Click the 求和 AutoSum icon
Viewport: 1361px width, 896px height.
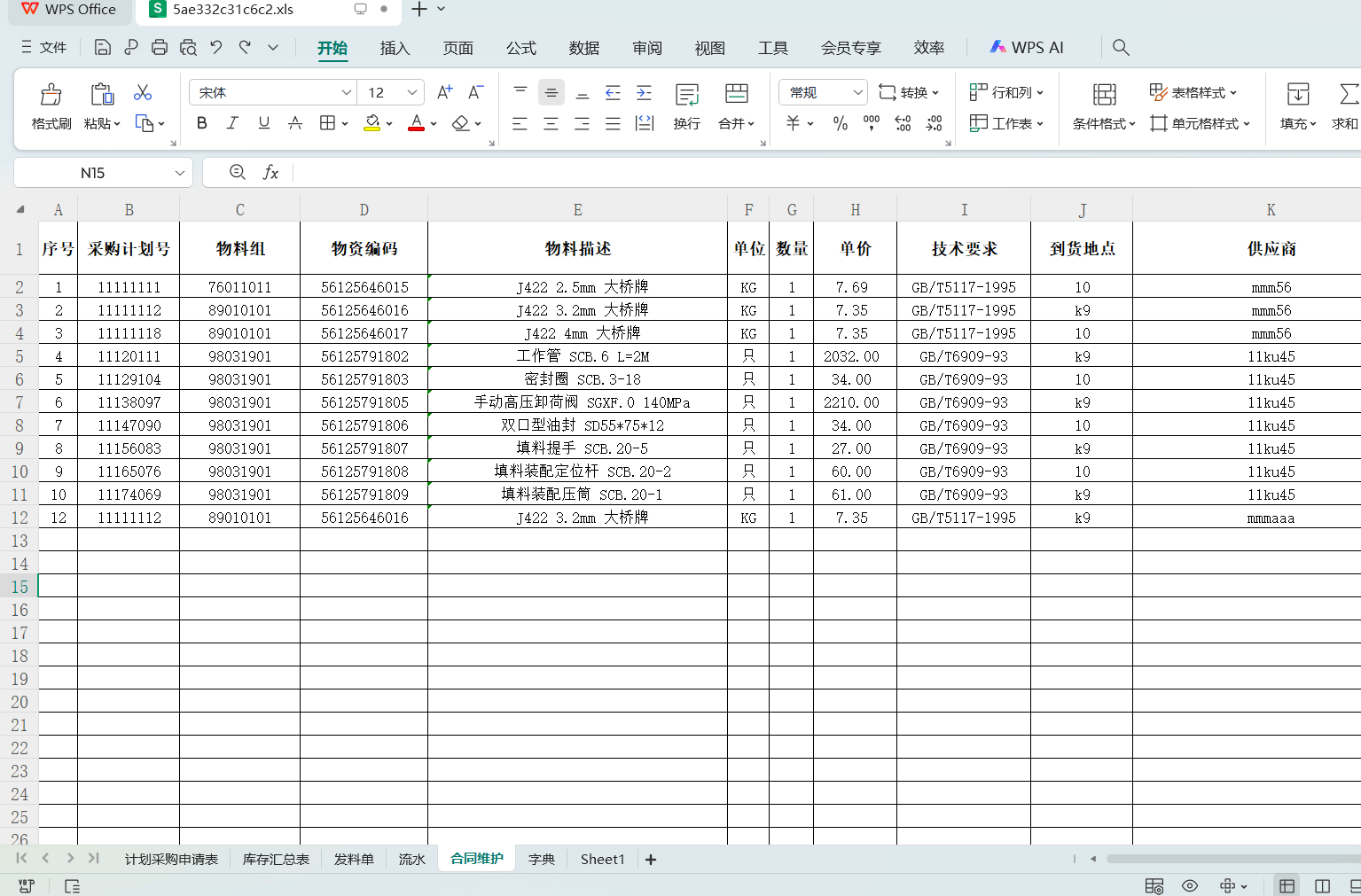1346,106
